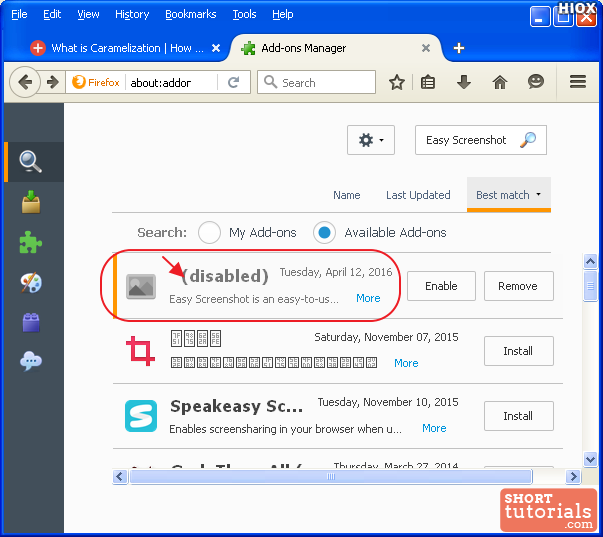Open the hamburger menu
This screenshot has width=603, height=537.
click(578, 82)
